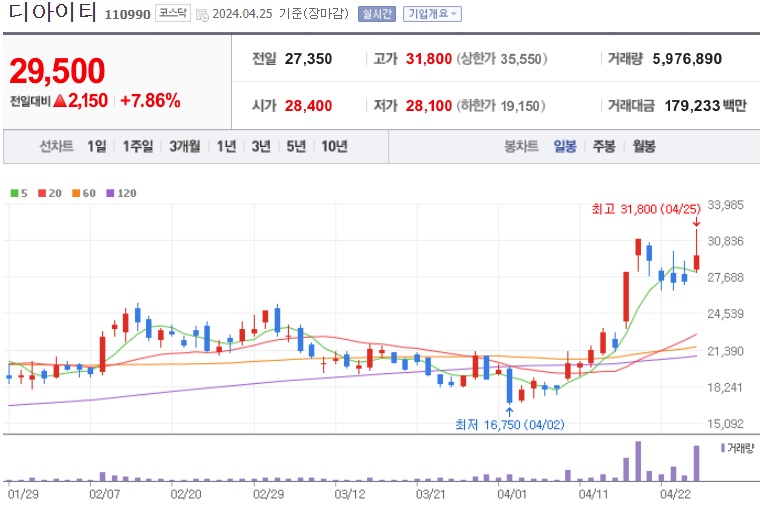Image resolution: width=760 pixels, height=505 pixels.
Task: Click the current price 29,500
Action: (57, 71)
